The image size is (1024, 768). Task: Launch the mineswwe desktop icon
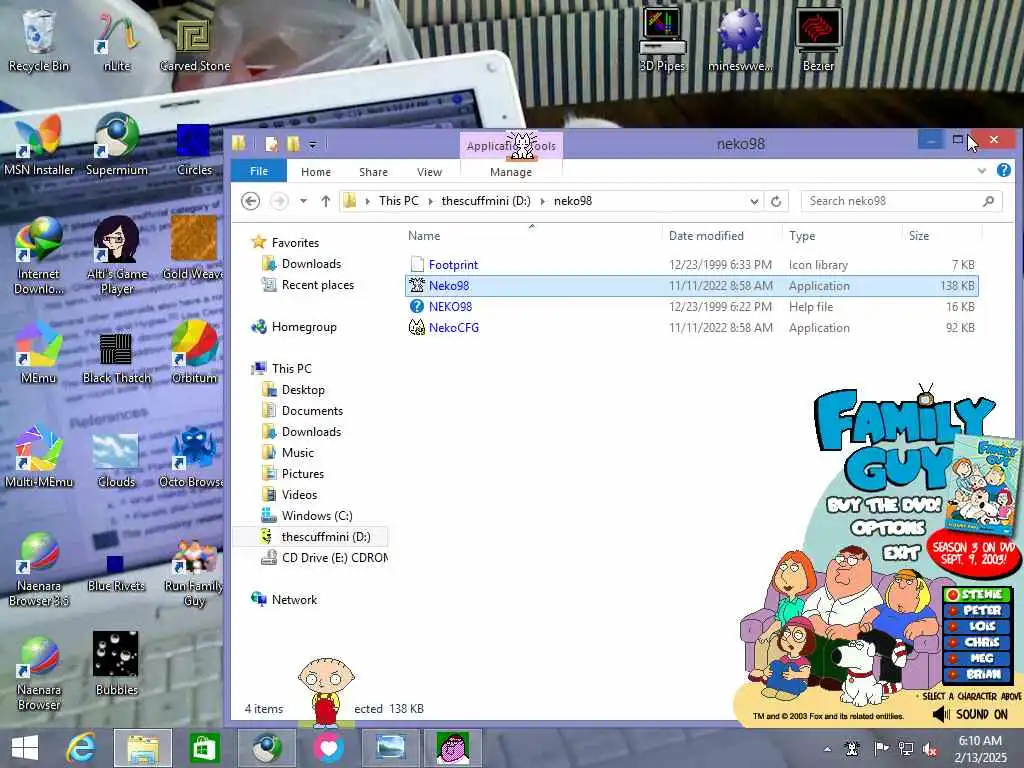(740, 39)
